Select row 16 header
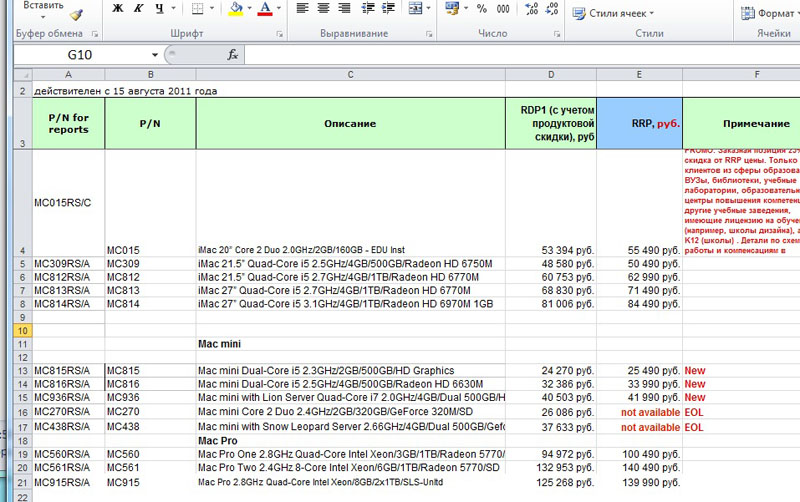 [x=23, y=412]
